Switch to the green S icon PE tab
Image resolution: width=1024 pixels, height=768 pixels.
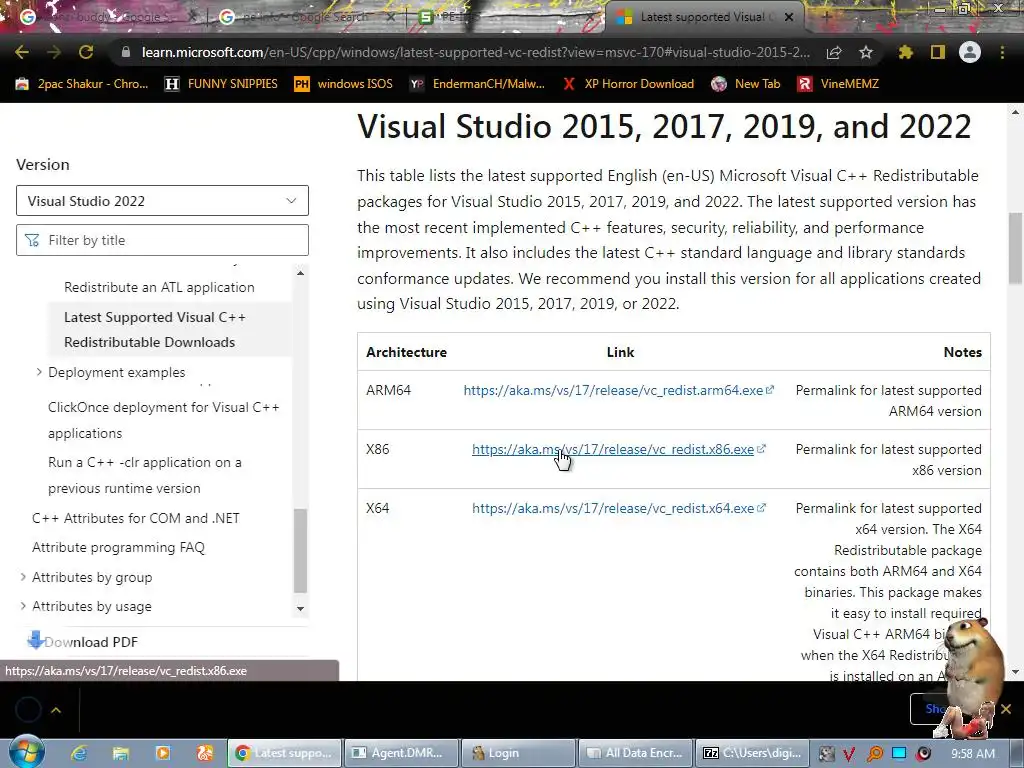(x=503, y=17)
